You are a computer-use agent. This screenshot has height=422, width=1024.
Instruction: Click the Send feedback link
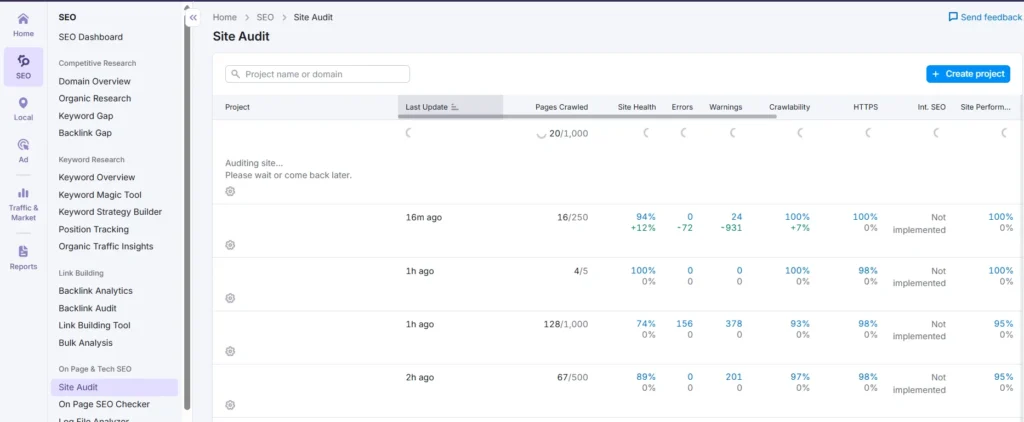985,17
